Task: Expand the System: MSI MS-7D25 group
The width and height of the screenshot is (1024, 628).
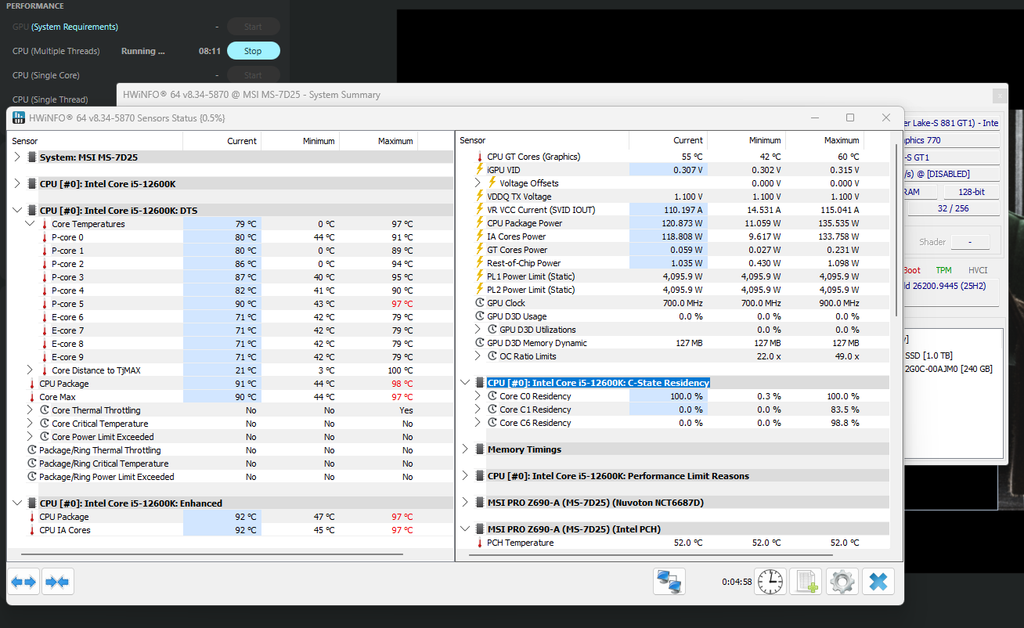Action: click(17, 157)
